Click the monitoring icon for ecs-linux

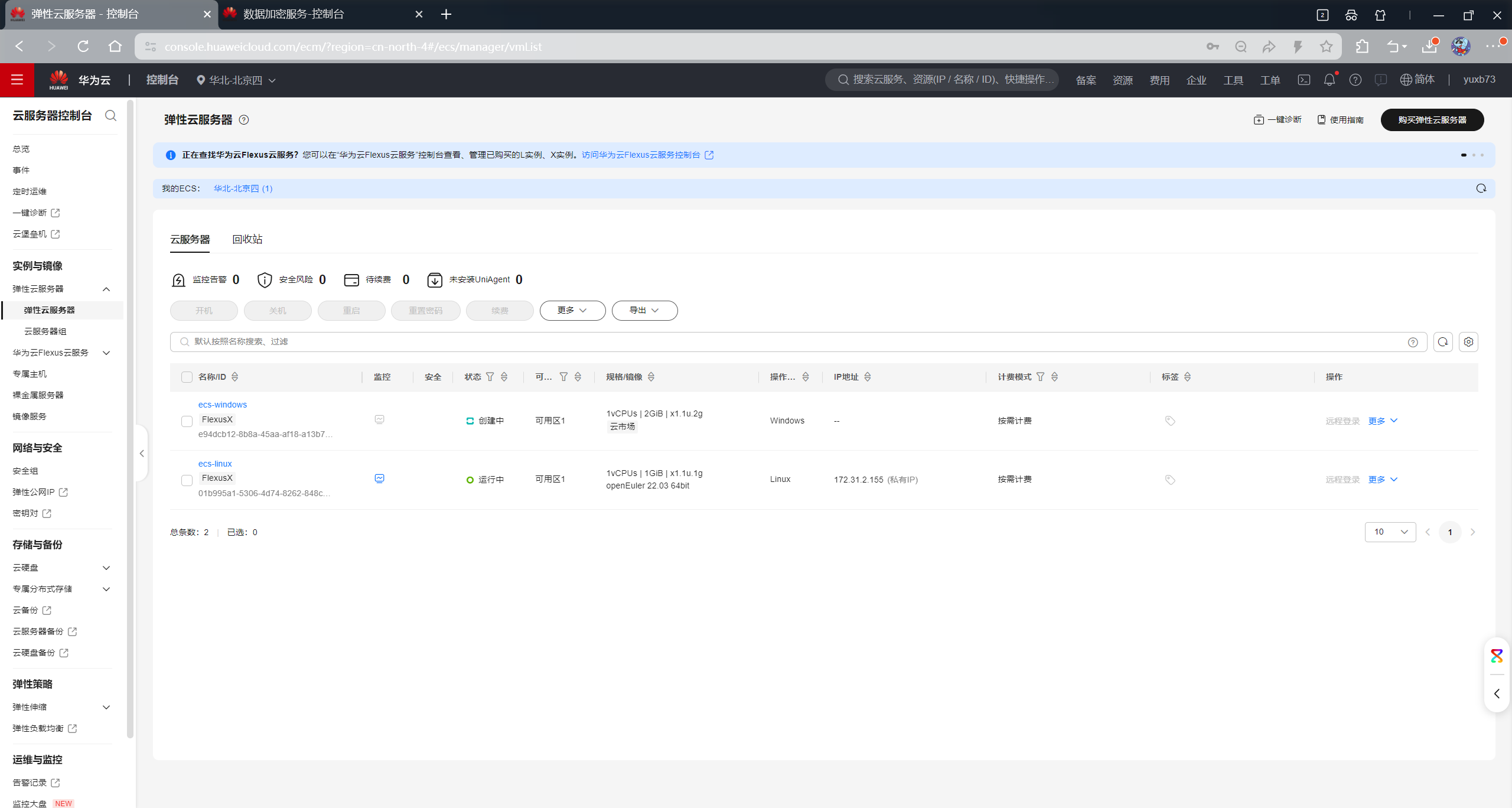coord(379,478)
